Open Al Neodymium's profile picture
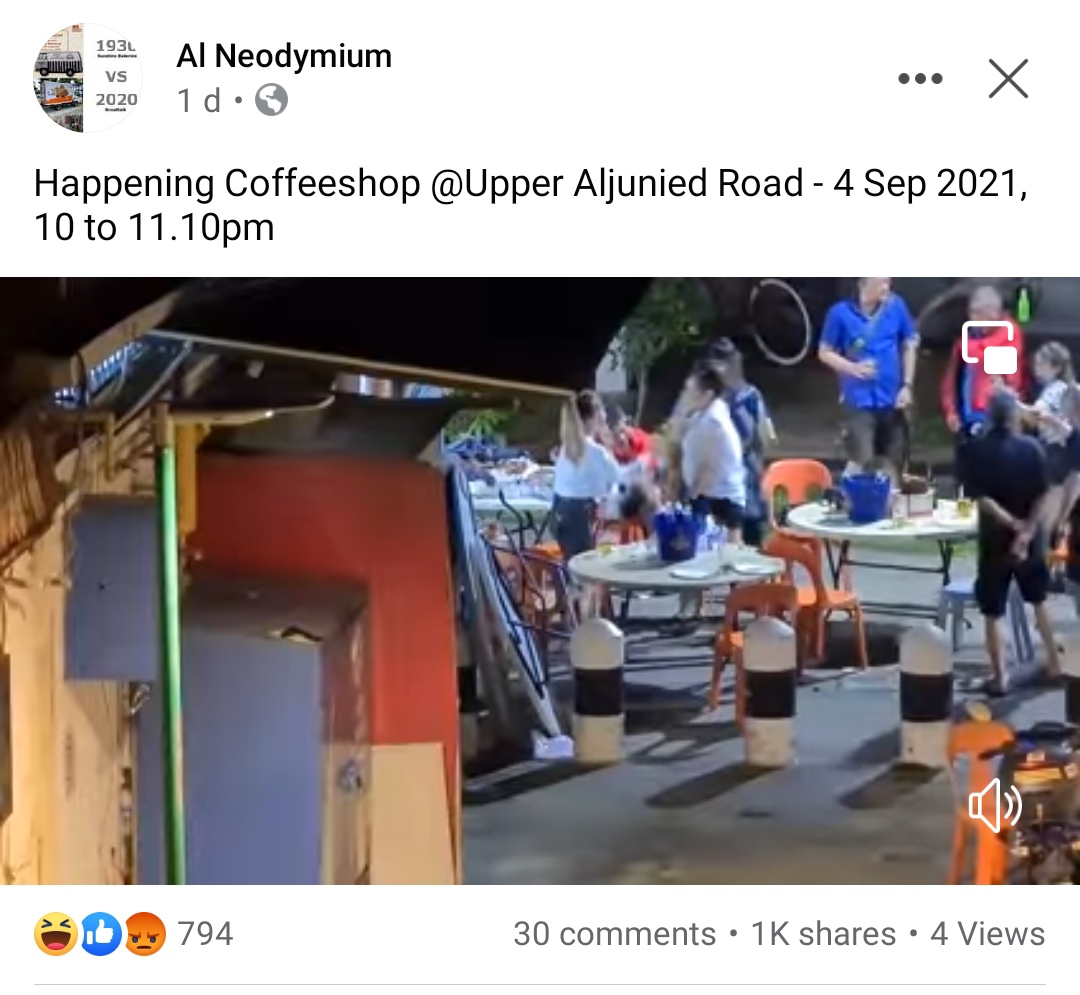The height and width of the screenshot is (995, 1080). [87, 78]
